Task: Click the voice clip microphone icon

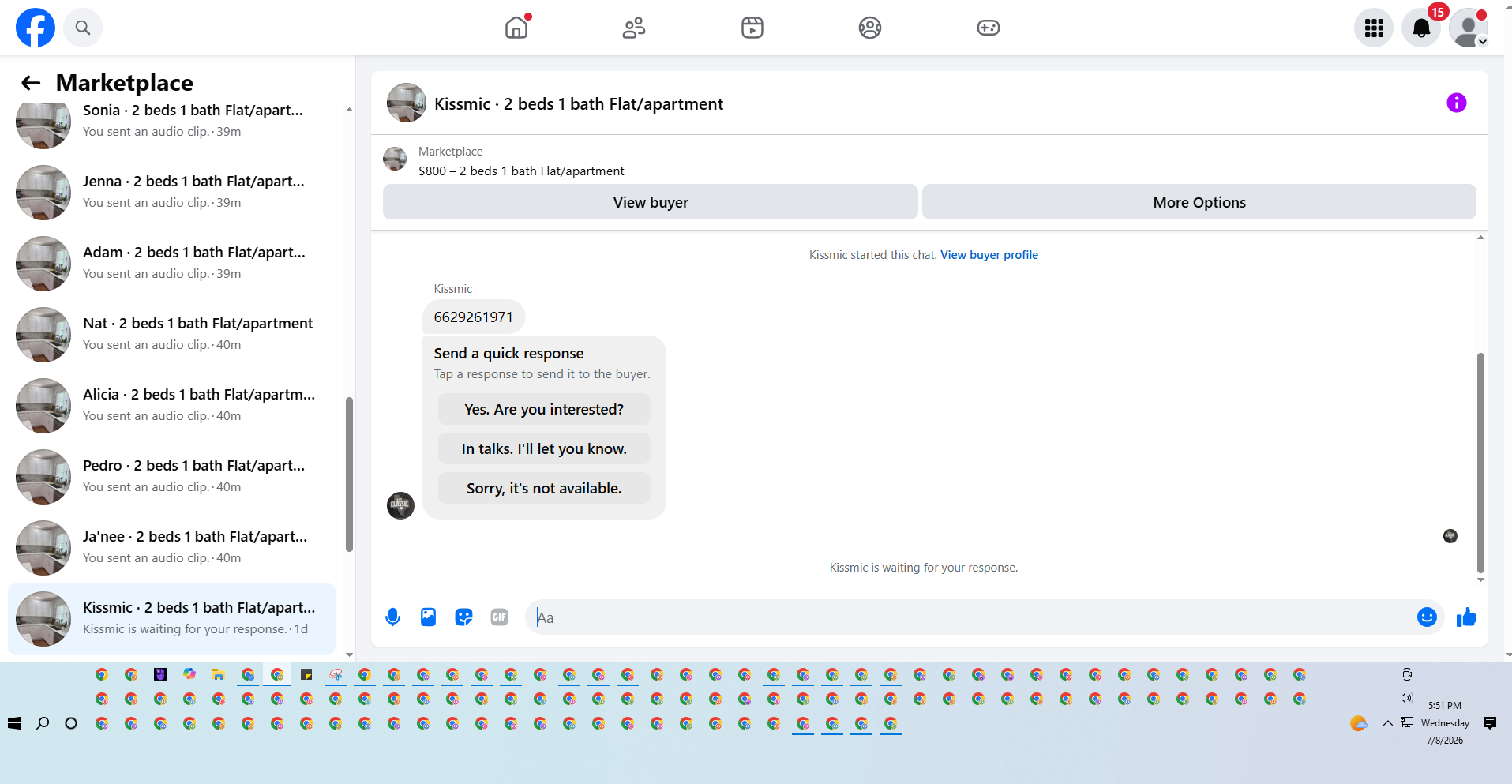Action: [x=392, y=617]
